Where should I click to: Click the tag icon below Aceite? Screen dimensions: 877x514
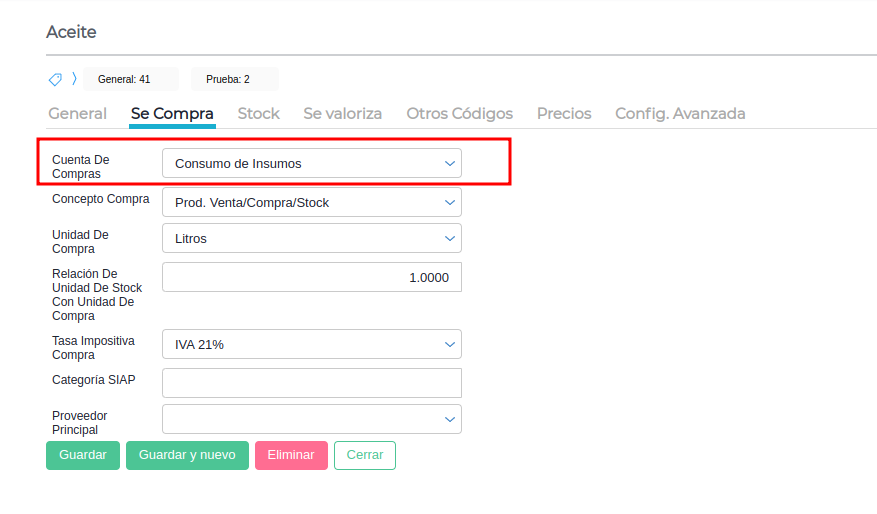pyautogui.click(x=55, y=79)
